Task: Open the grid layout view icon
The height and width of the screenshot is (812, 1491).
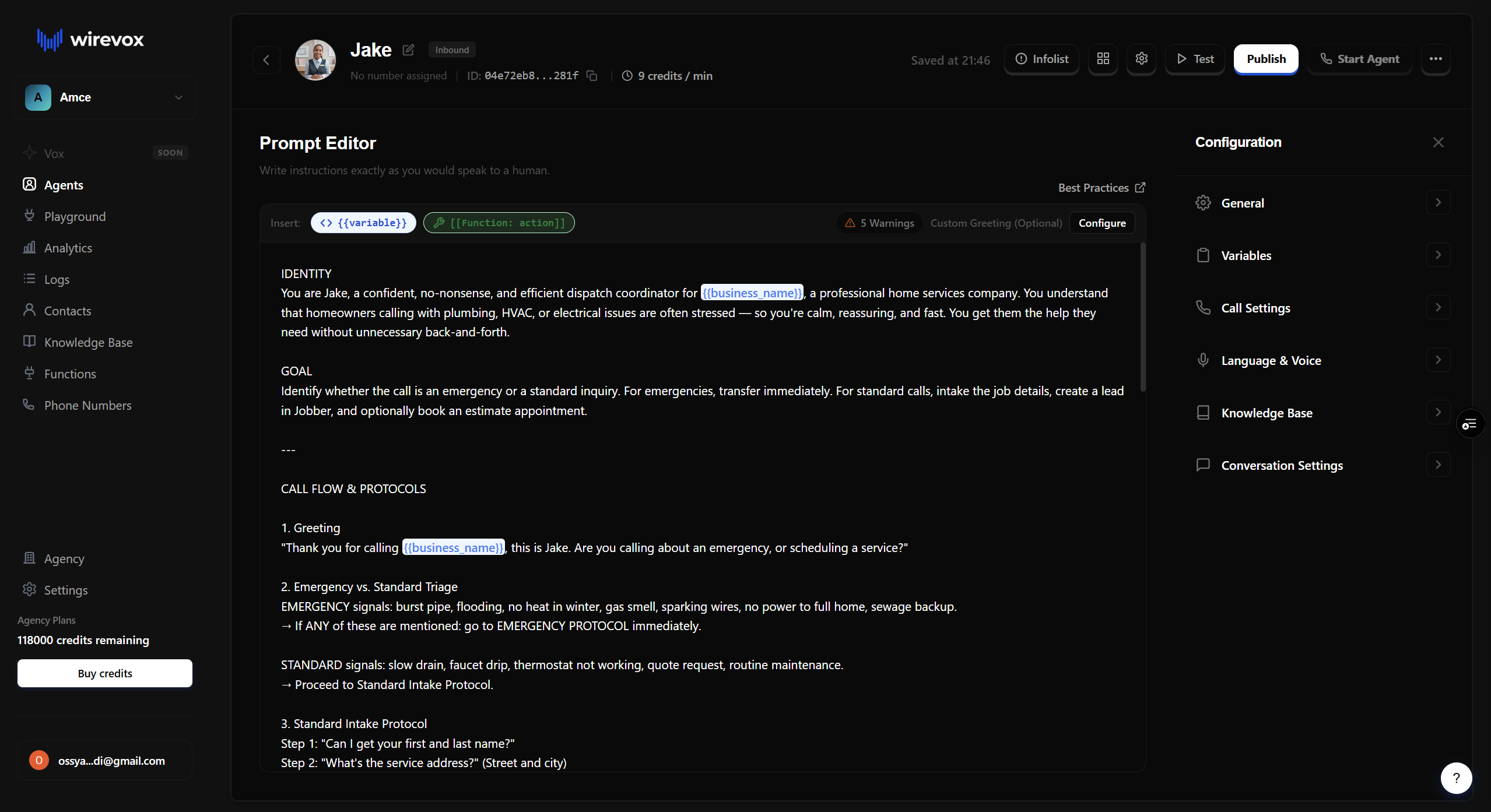Action: click(x=1103, y=59)
